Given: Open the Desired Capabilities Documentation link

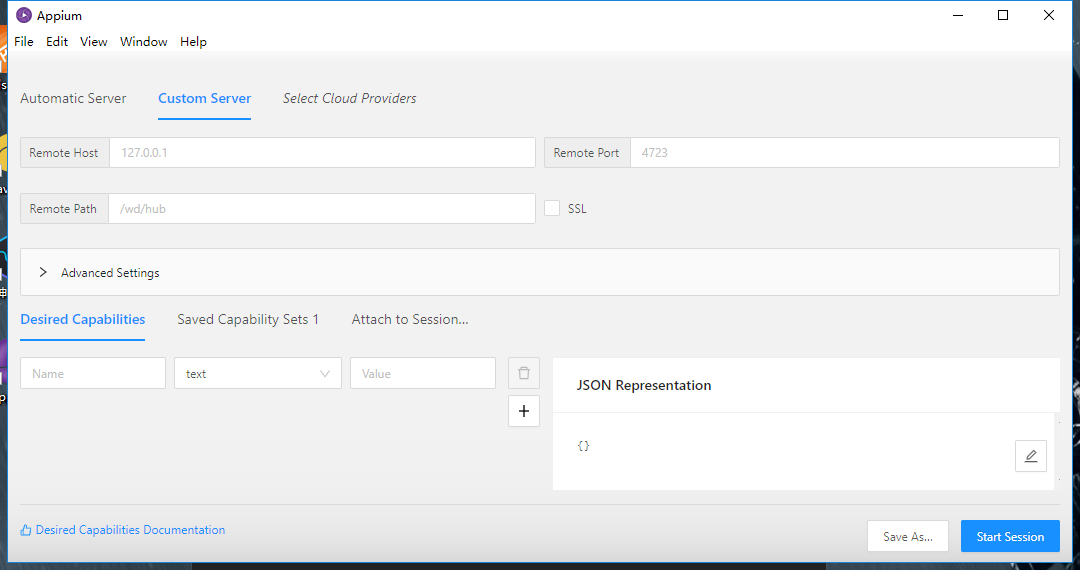Looking at the screenshot, I should (x=130, y=530).
